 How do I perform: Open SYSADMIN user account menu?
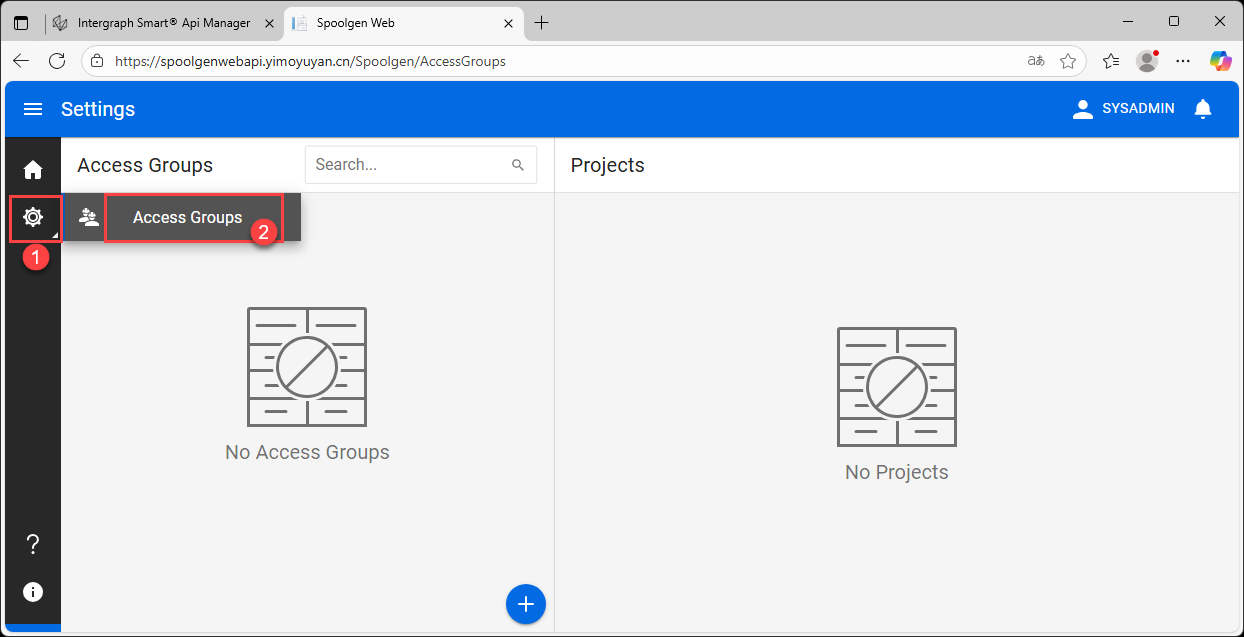click(1123, 109)
